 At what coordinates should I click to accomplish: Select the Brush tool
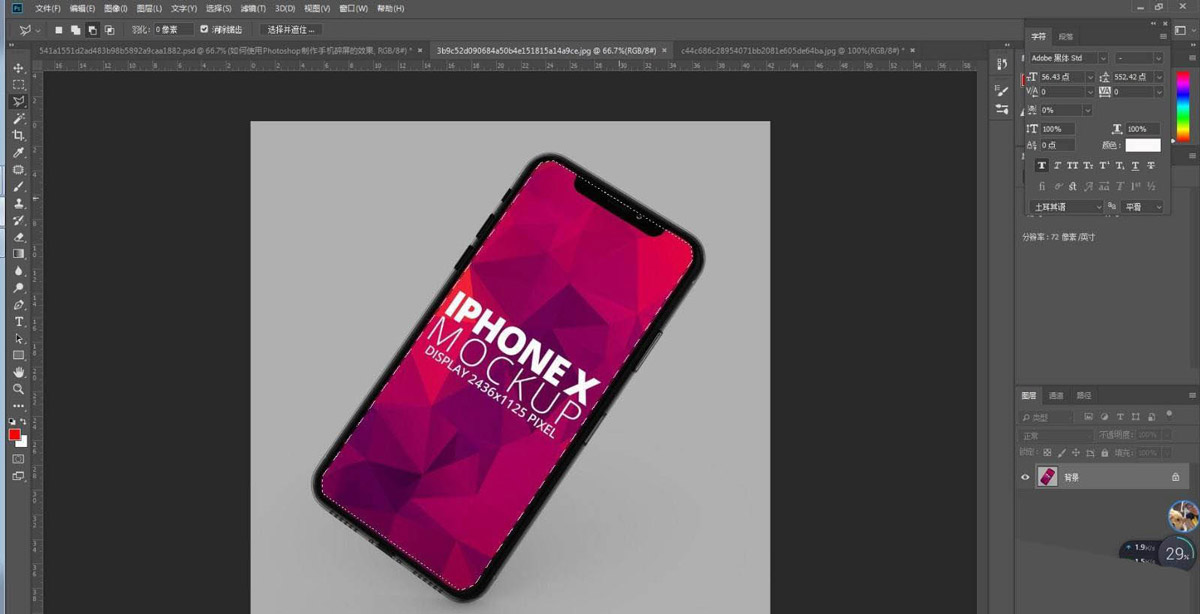pos(18,187)
